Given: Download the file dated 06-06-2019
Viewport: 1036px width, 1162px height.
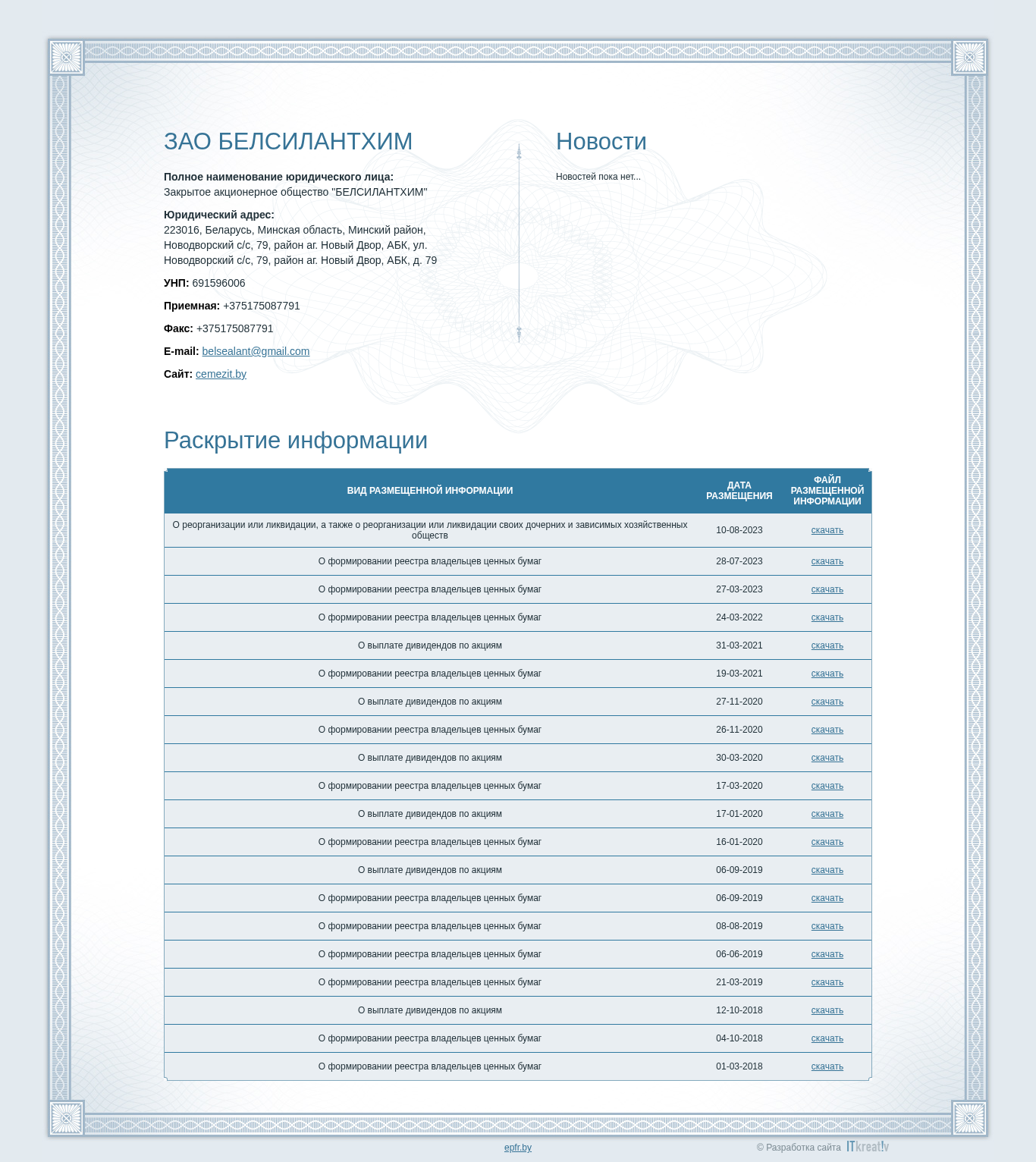Looking at the screenshot, I should coord(827,954).
